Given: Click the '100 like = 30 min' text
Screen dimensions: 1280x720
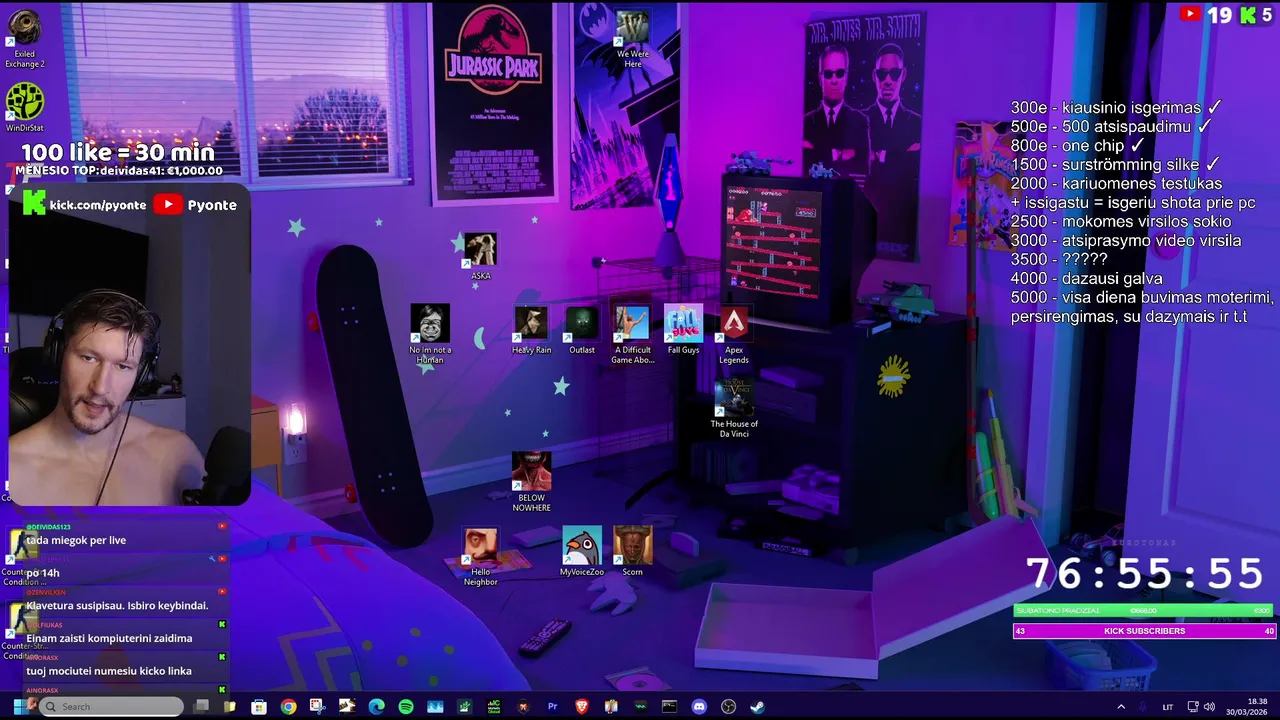Looking at the screenshot, I should [x=118, y=152].
